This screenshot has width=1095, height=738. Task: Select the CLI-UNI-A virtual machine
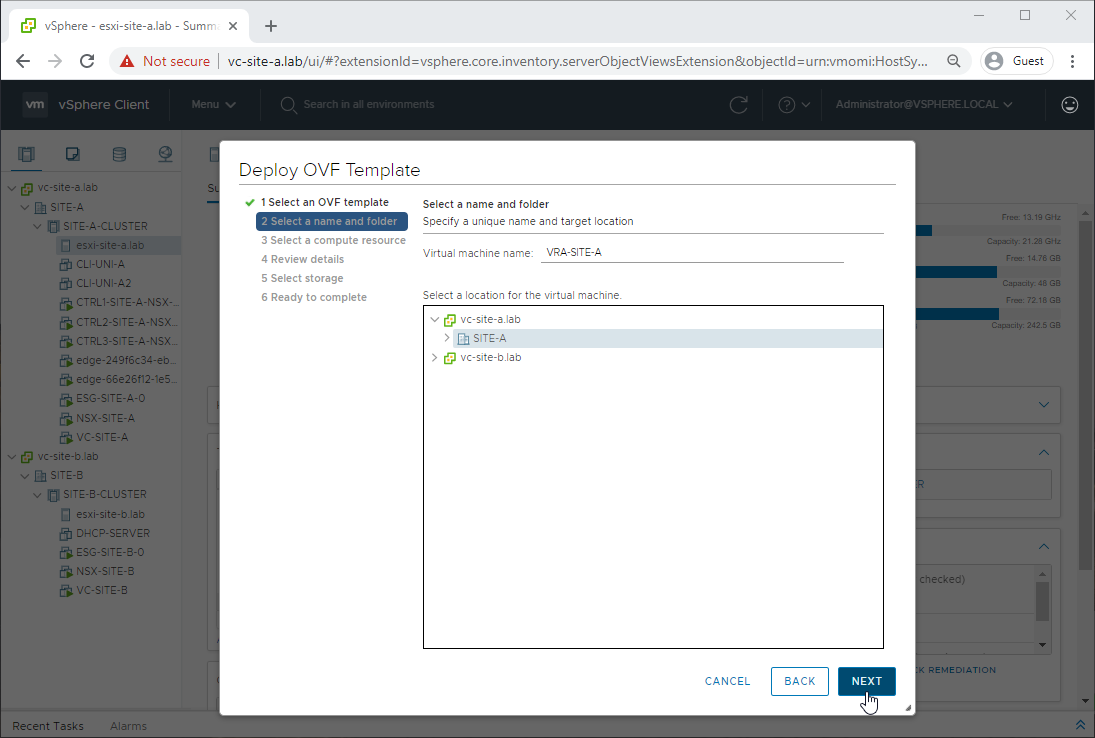click(x=100, y=264)
